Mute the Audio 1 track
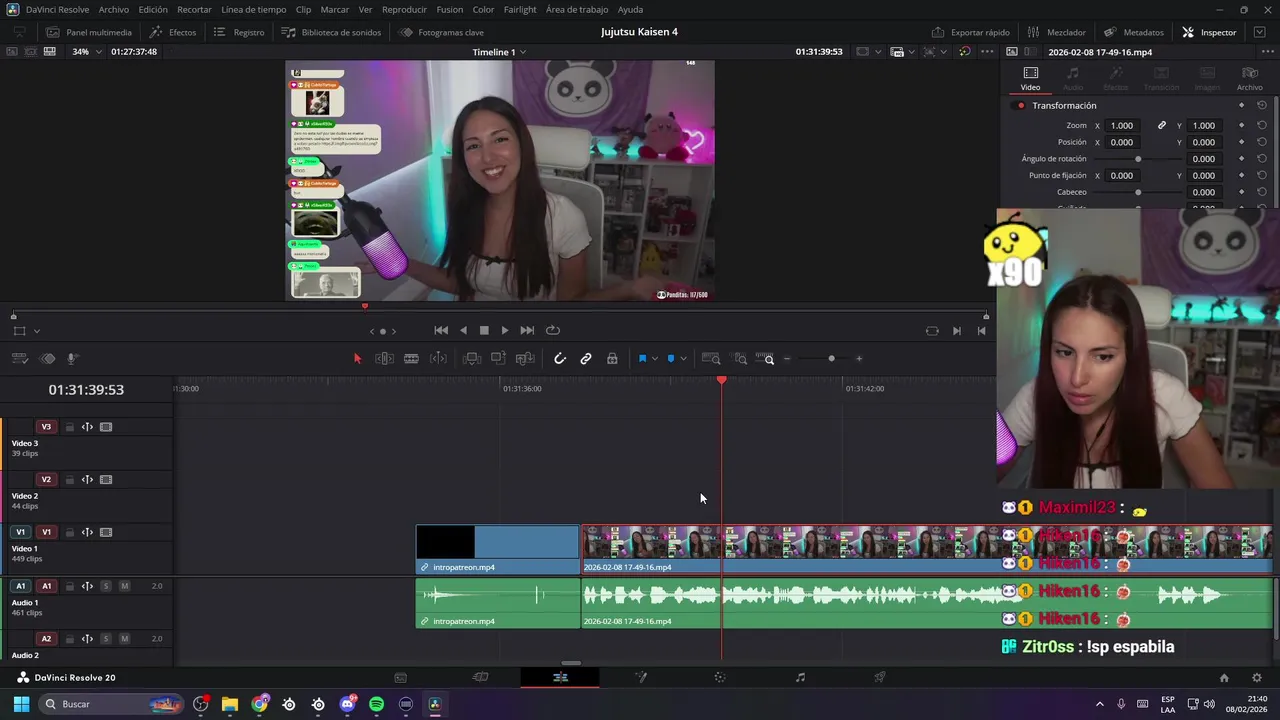The height and width of the screenshot is (720, 1280). click(x=125, y=586)
